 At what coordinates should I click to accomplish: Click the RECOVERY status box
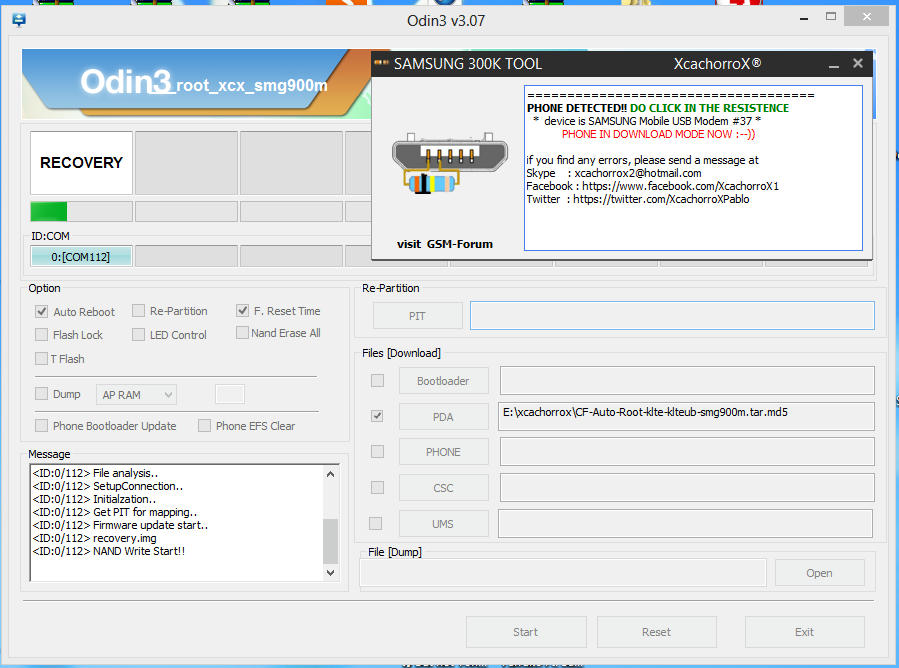coord(81,163)
